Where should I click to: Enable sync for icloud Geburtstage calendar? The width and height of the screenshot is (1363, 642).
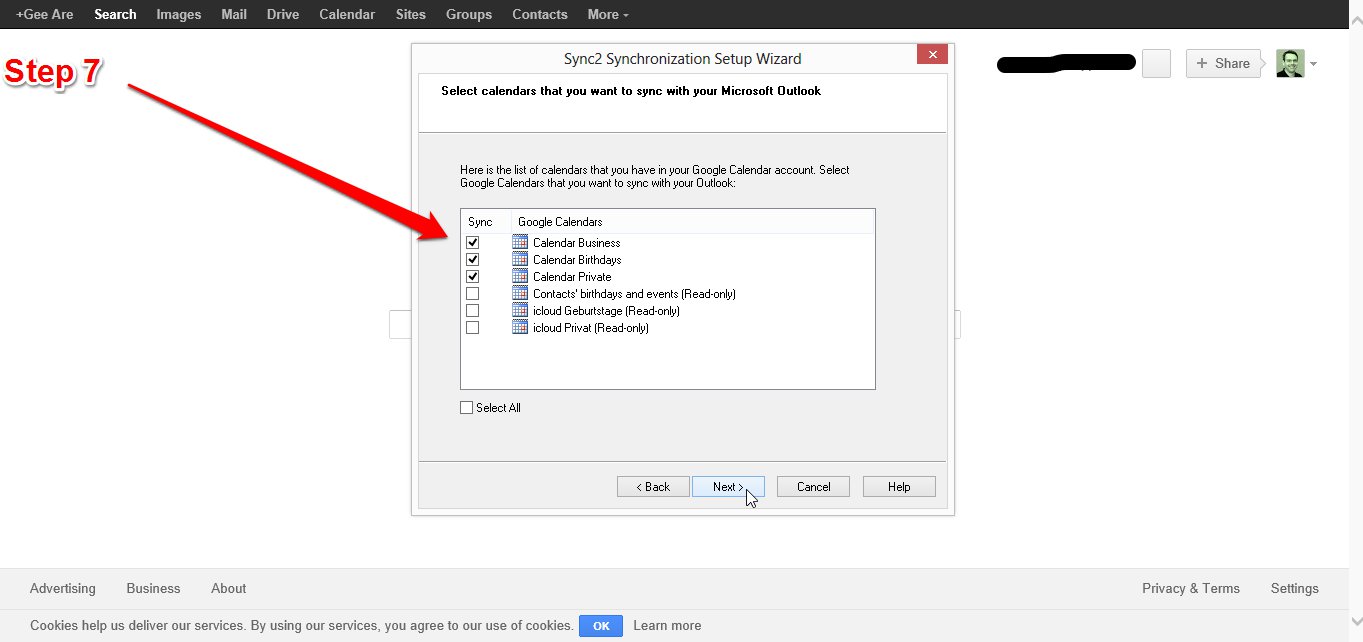pyautogui.click(x=473, y=311)
